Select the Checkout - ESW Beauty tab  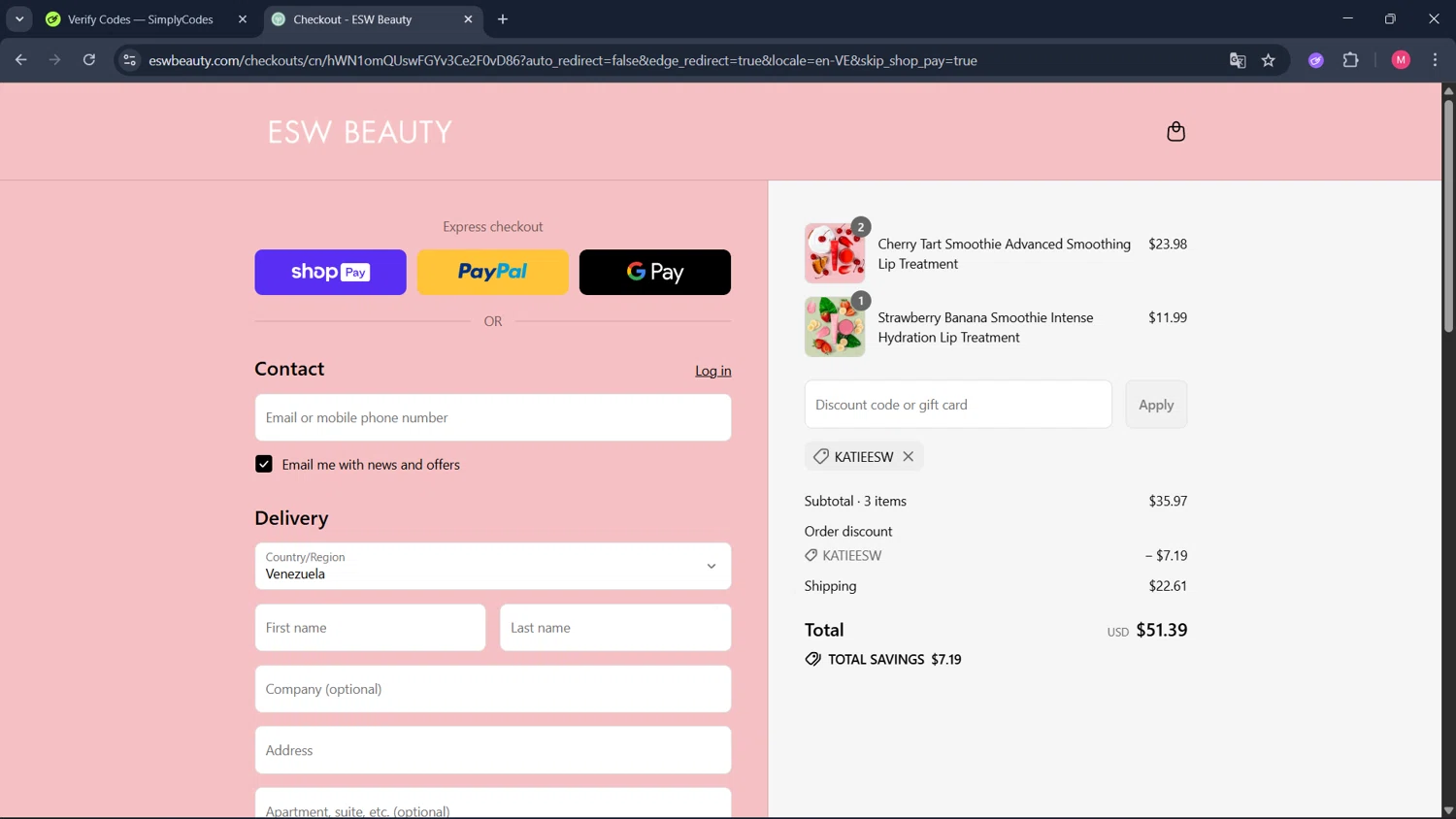pyautogui.click(x=352, y=19)
